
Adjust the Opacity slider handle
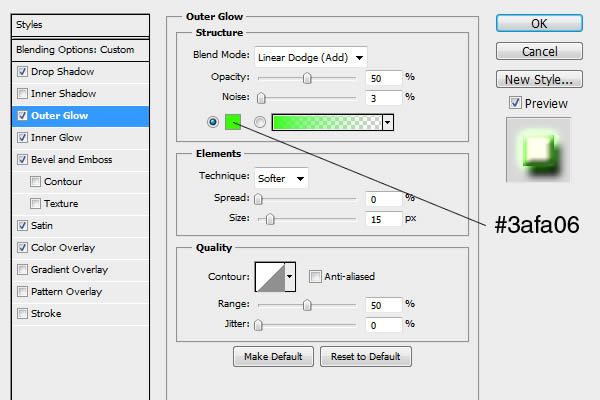coord(307,78)
